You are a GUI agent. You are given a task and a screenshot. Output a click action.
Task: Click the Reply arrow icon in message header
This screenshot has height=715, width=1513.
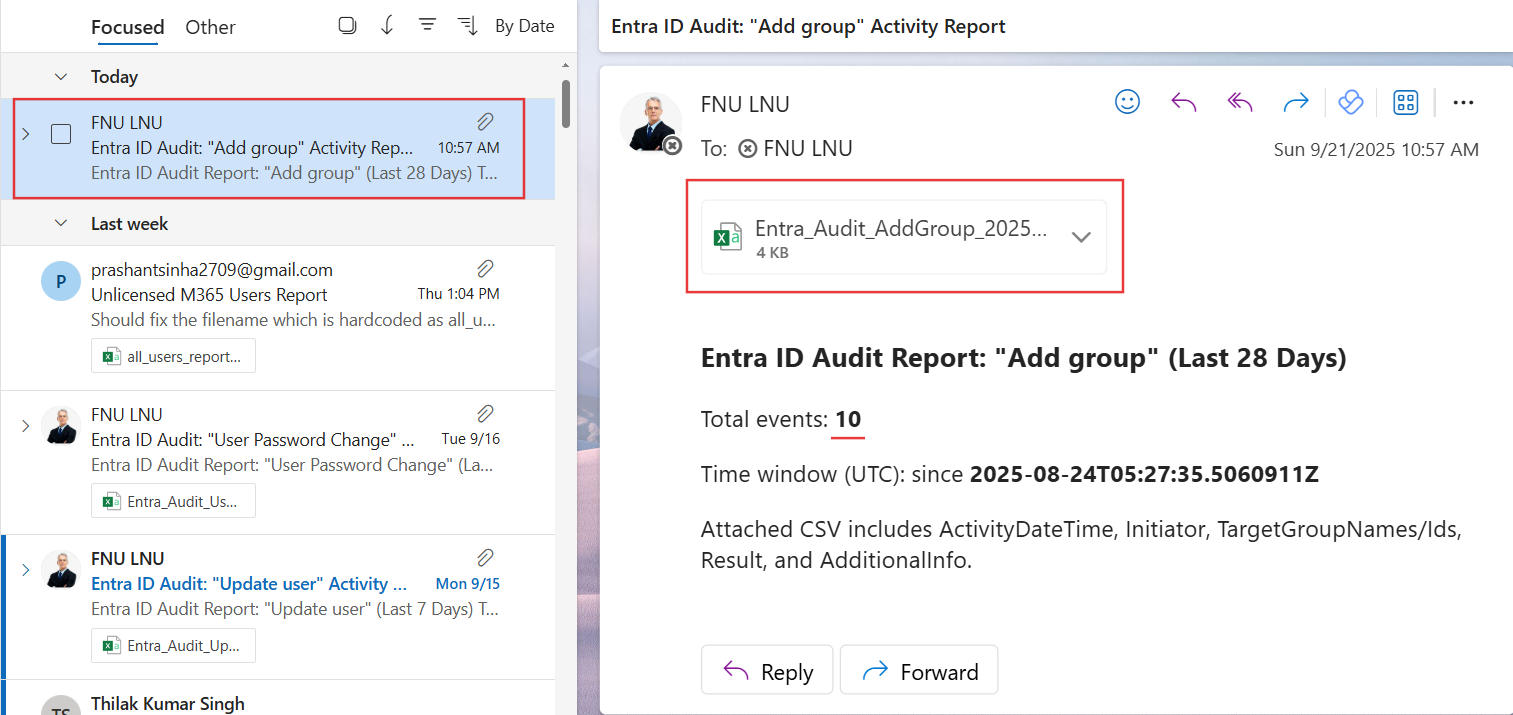(x=1183, y=102)
